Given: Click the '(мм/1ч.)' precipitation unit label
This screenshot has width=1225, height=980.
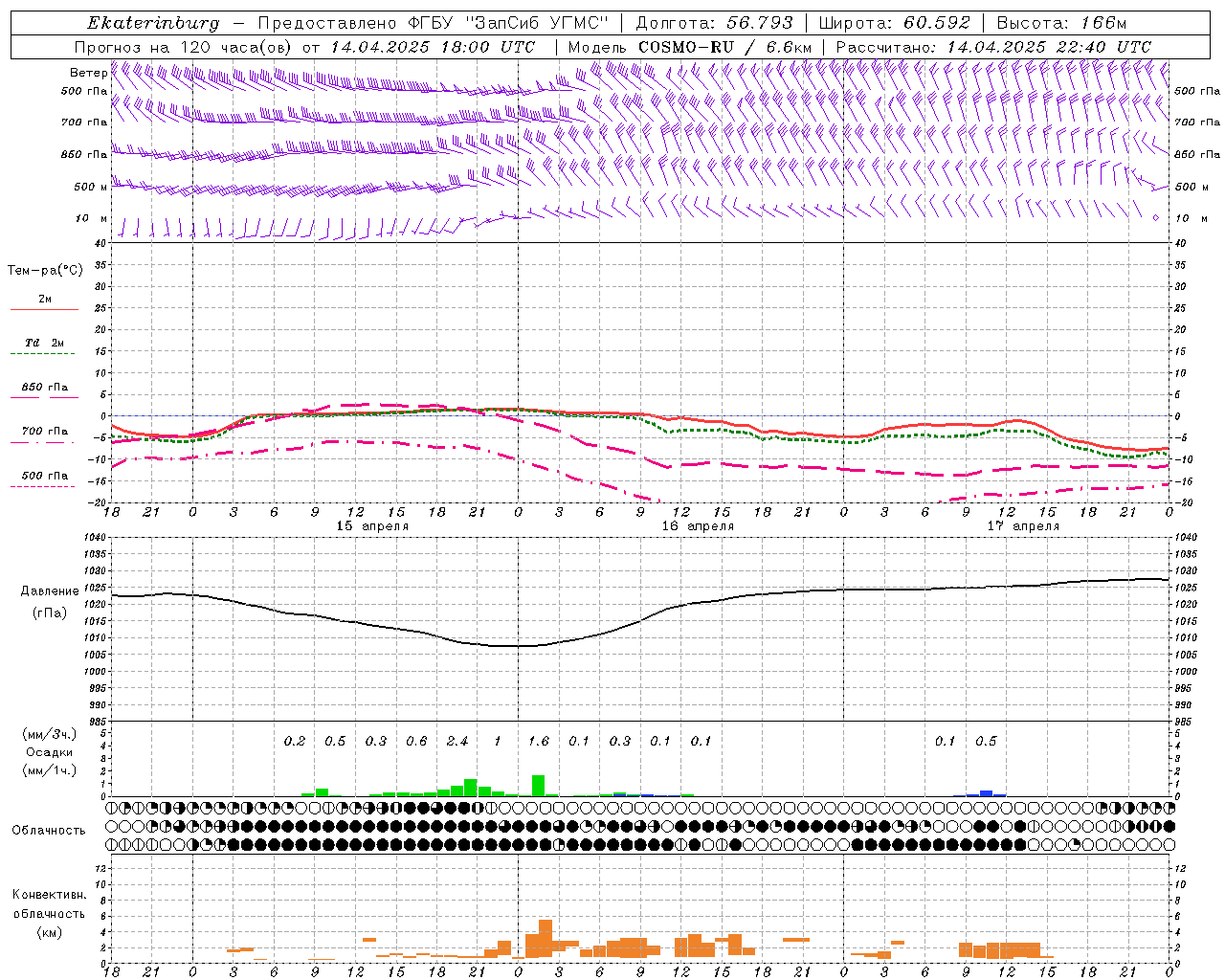Looking at the screenshot, I should click(50, 770).
